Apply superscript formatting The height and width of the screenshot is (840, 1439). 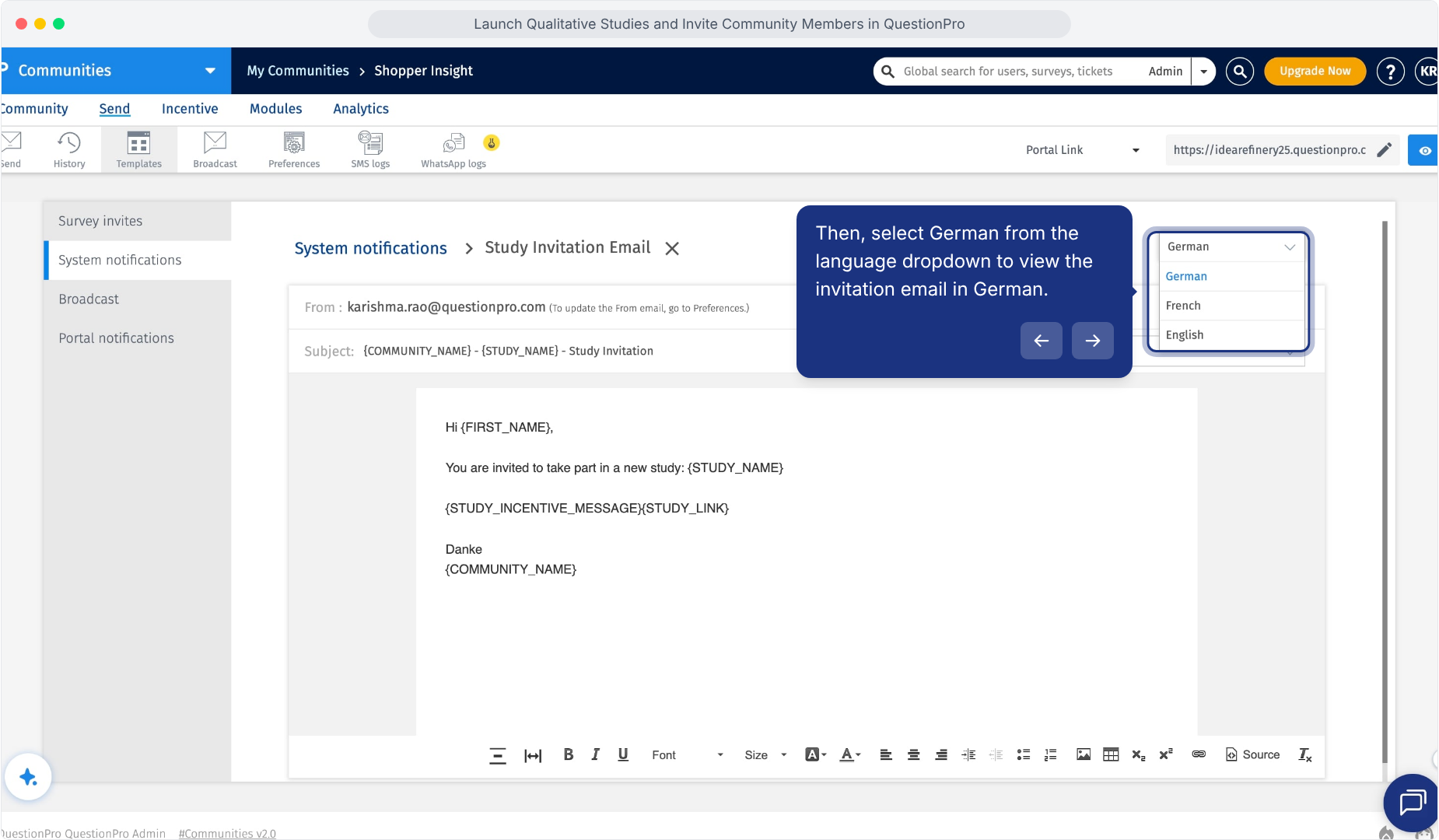point(1166,754)
